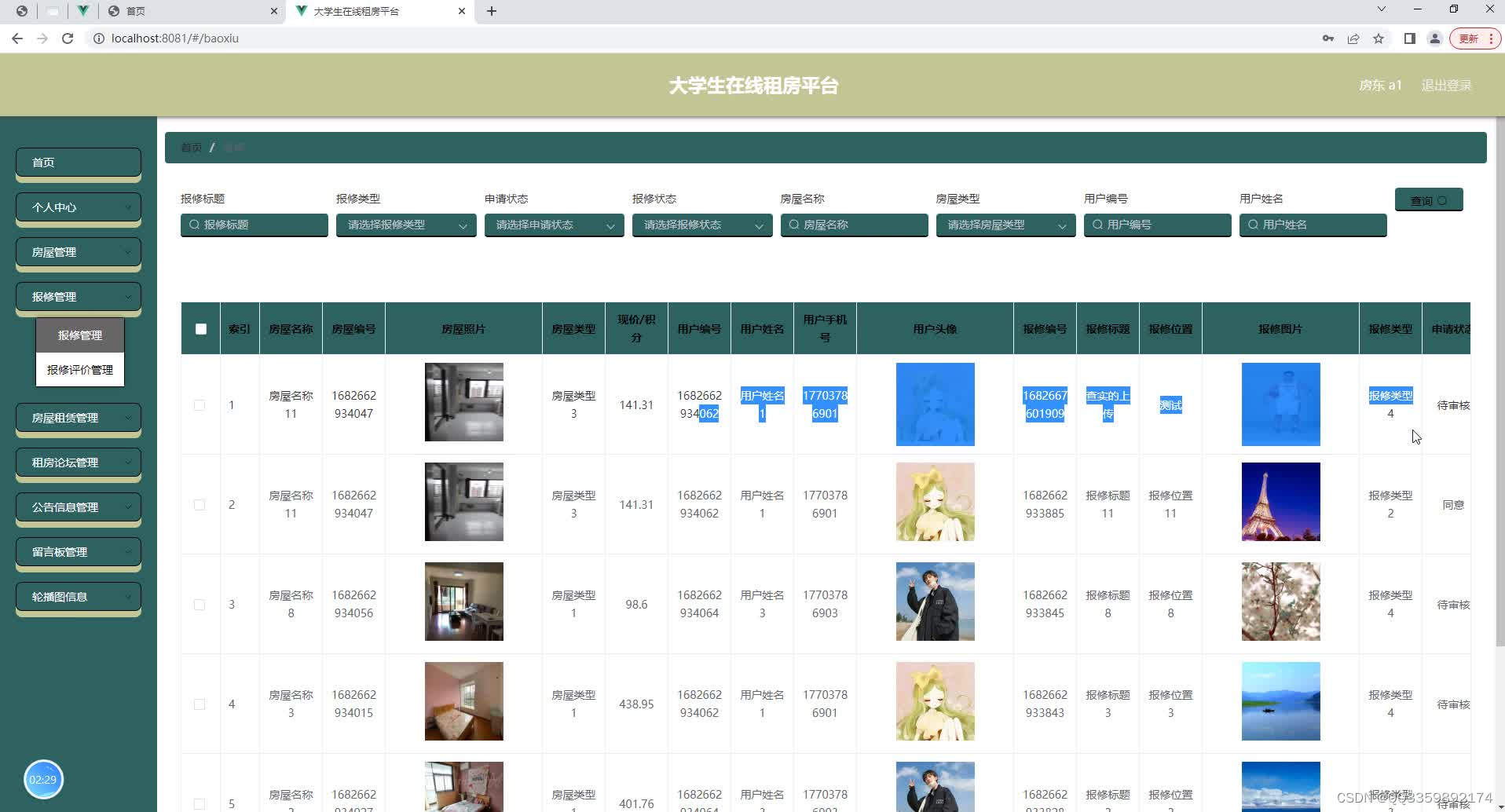The height and width of the screenshot is (812, 1505).
Task: Open 请选择房屋类型 dropdown
Action: [x=1005, y=225]
